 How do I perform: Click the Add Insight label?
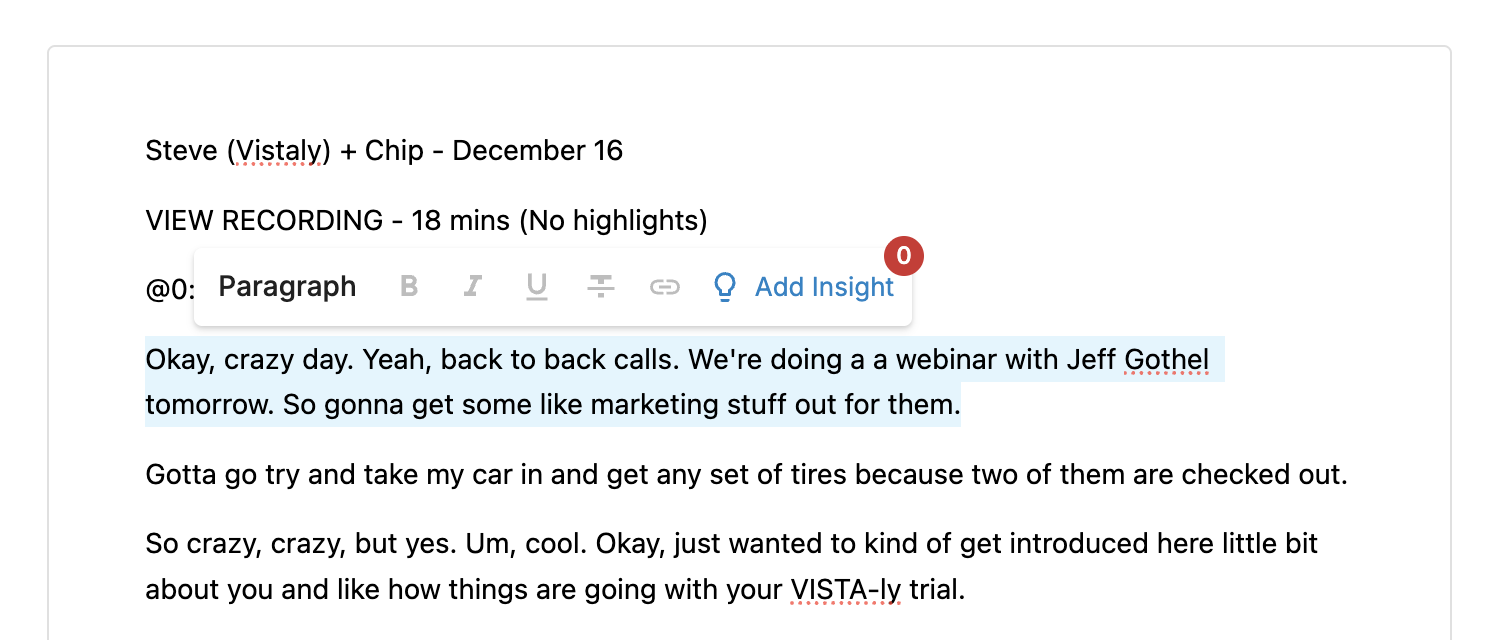pyautogui.click(x=824, y=287)
